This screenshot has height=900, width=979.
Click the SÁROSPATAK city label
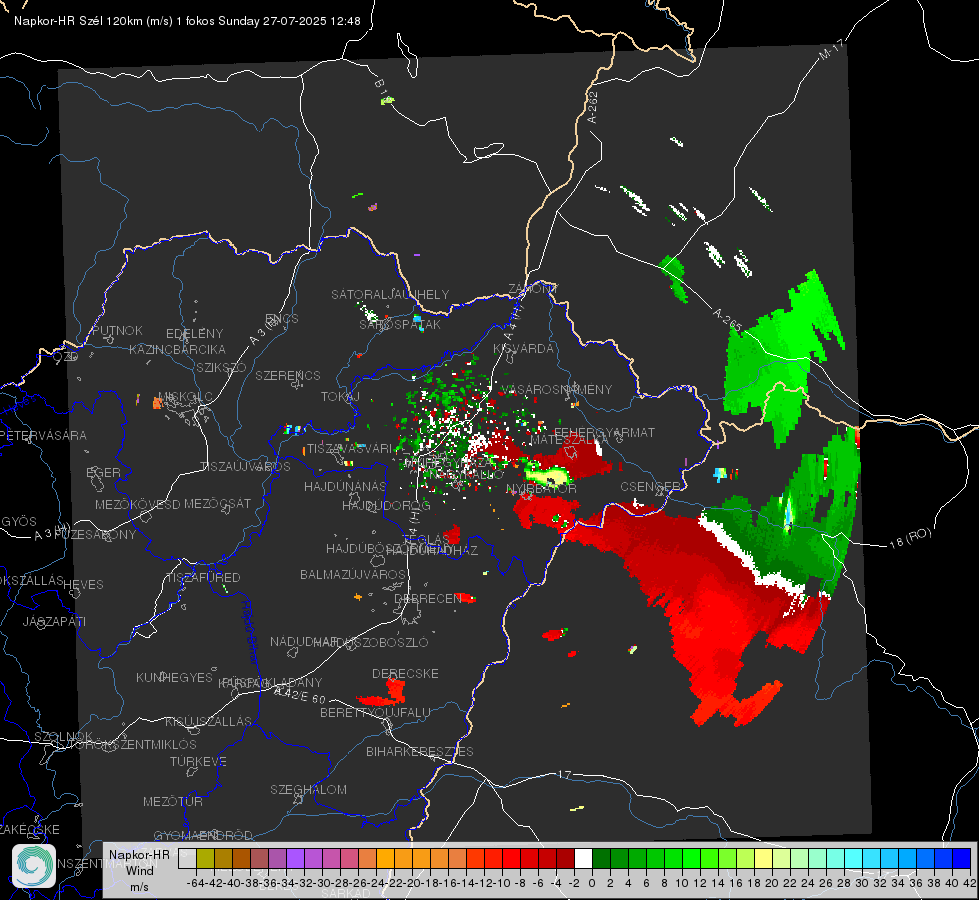coord(400,325)
